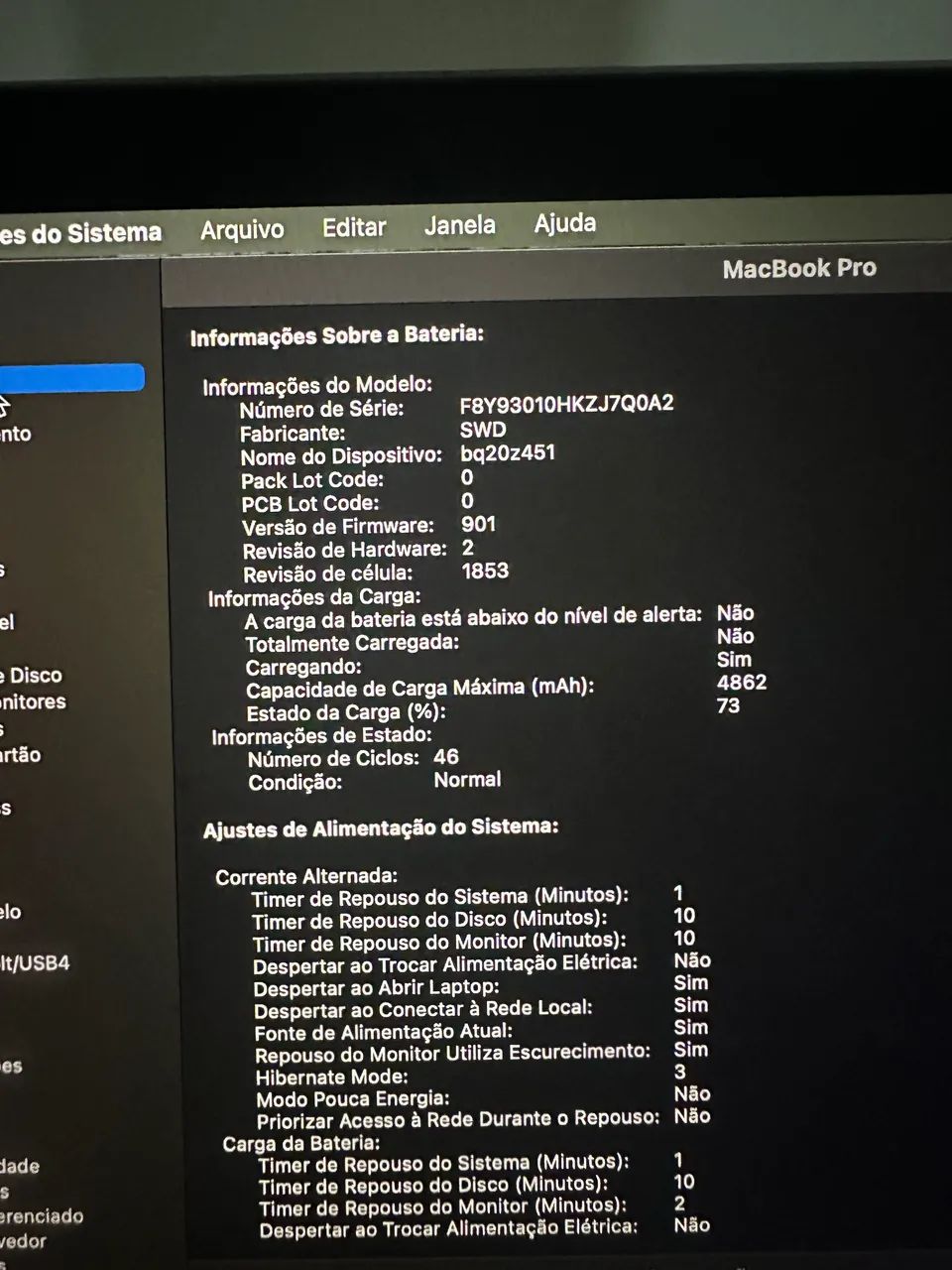The image size is (952, 1270).
Task: Click the 'Carregando:' label
Action: 303,667
